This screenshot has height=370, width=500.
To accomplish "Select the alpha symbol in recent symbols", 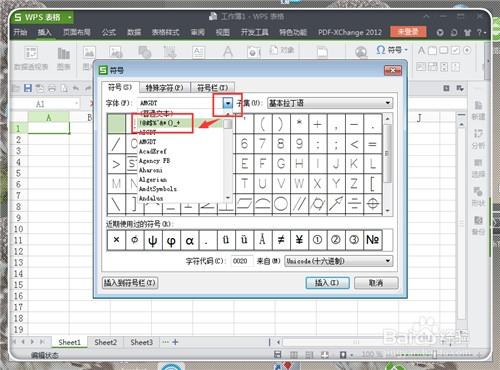I will tap(189, 240).
